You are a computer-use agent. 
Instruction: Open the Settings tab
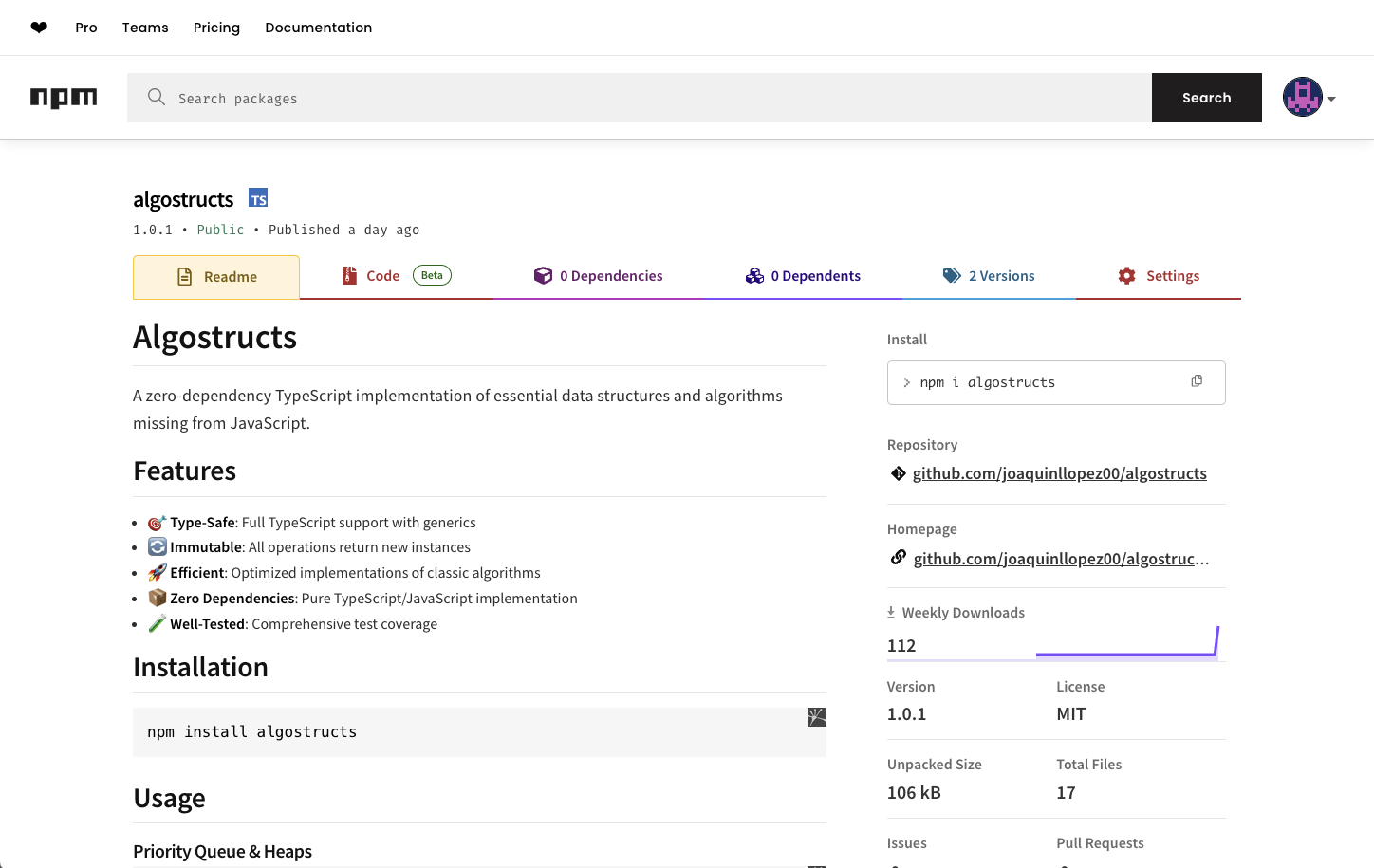coord(1159,276)
